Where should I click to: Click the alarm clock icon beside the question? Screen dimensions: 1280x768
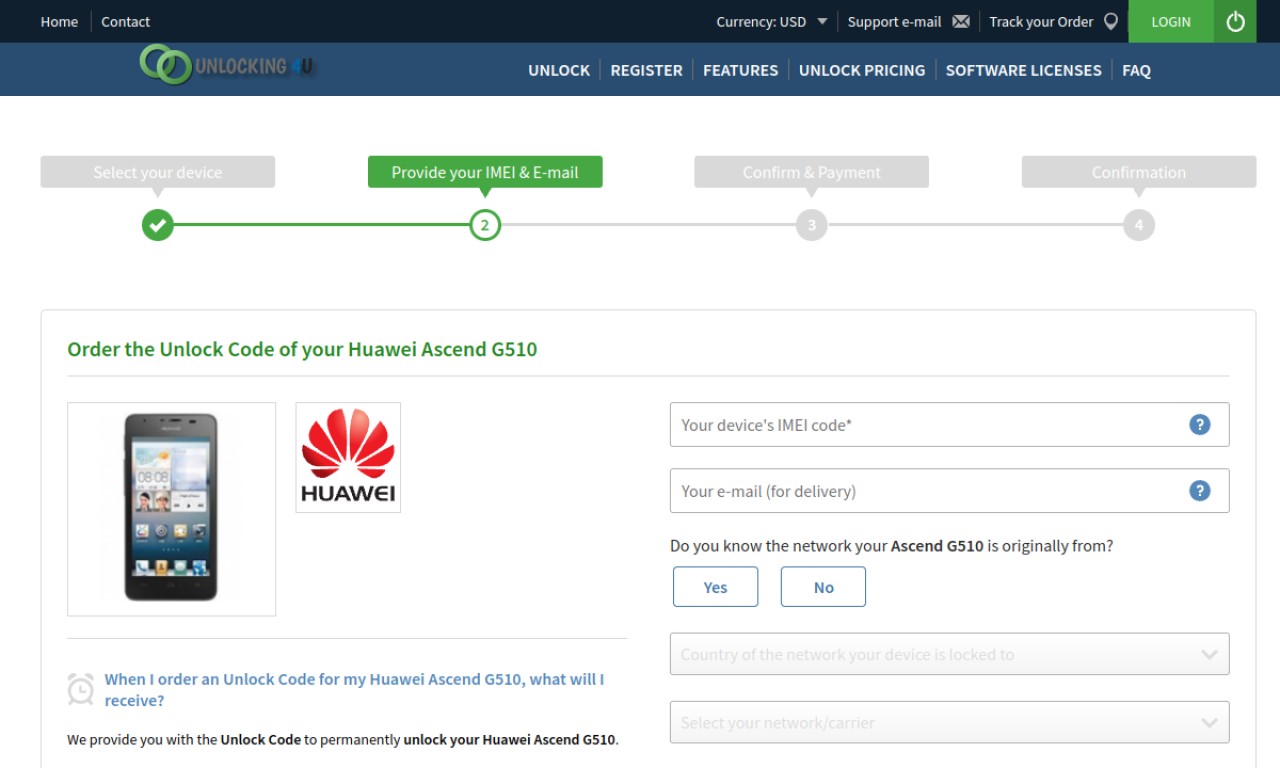click(81, 689)
